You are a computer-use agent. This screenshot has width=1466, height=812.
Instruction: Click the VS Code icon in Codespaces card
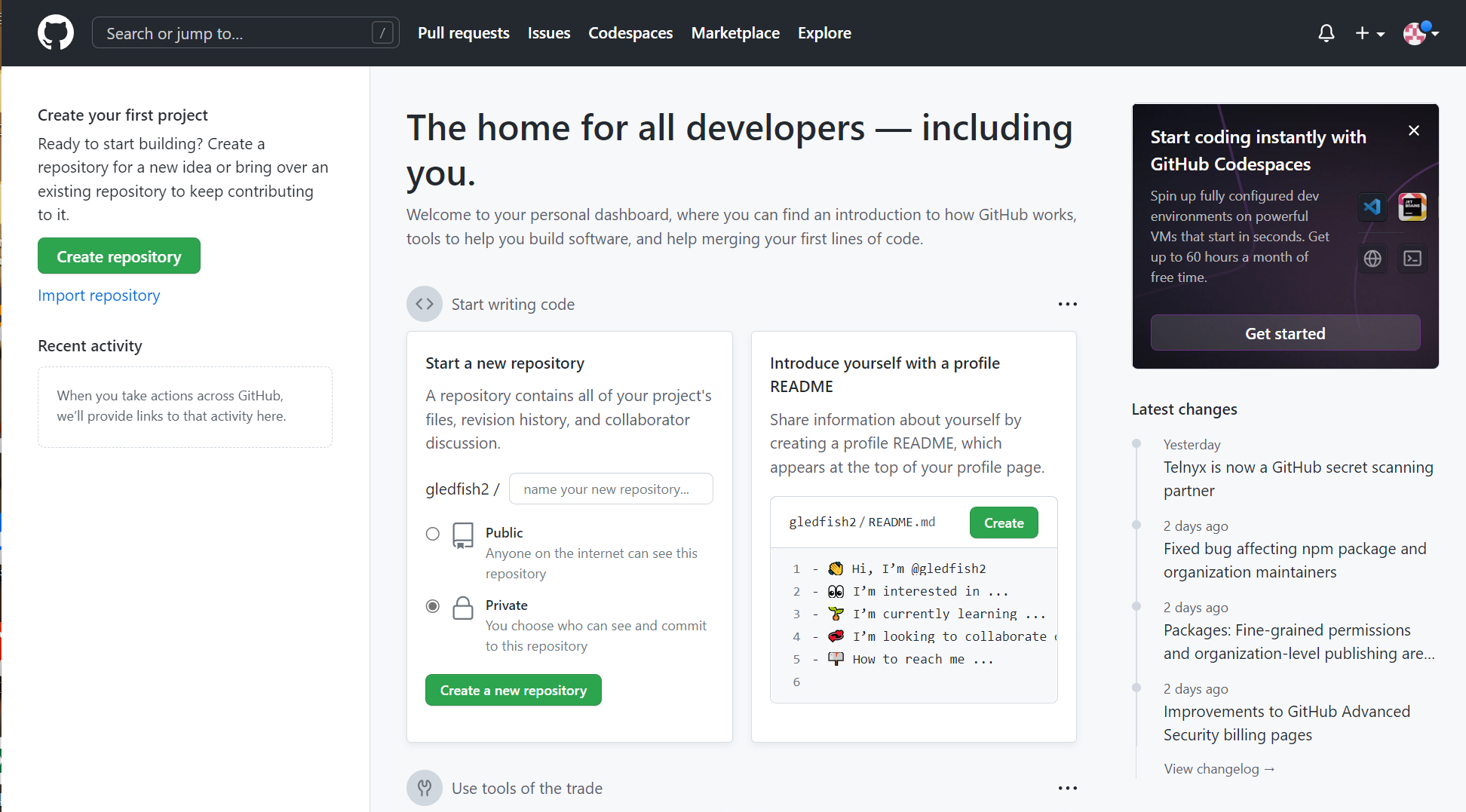click(1372, 207)
